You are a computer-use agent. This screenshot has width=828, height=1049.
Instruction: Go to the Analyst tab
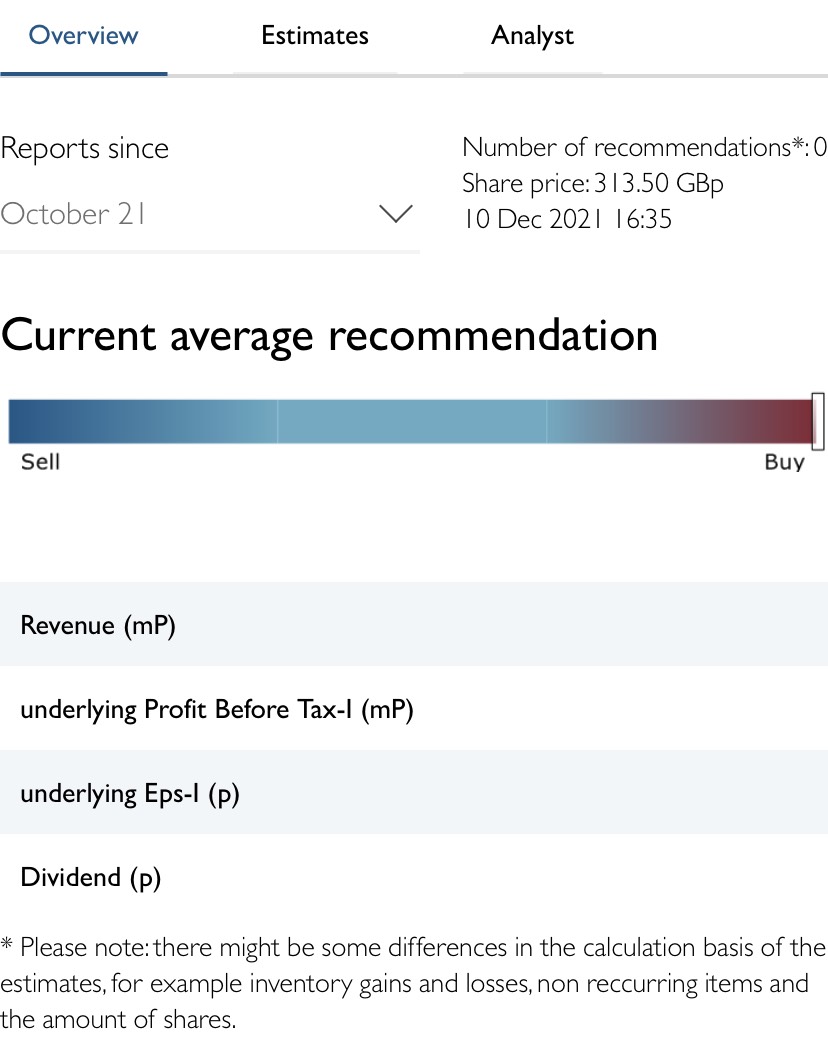(x=532, y=36)
